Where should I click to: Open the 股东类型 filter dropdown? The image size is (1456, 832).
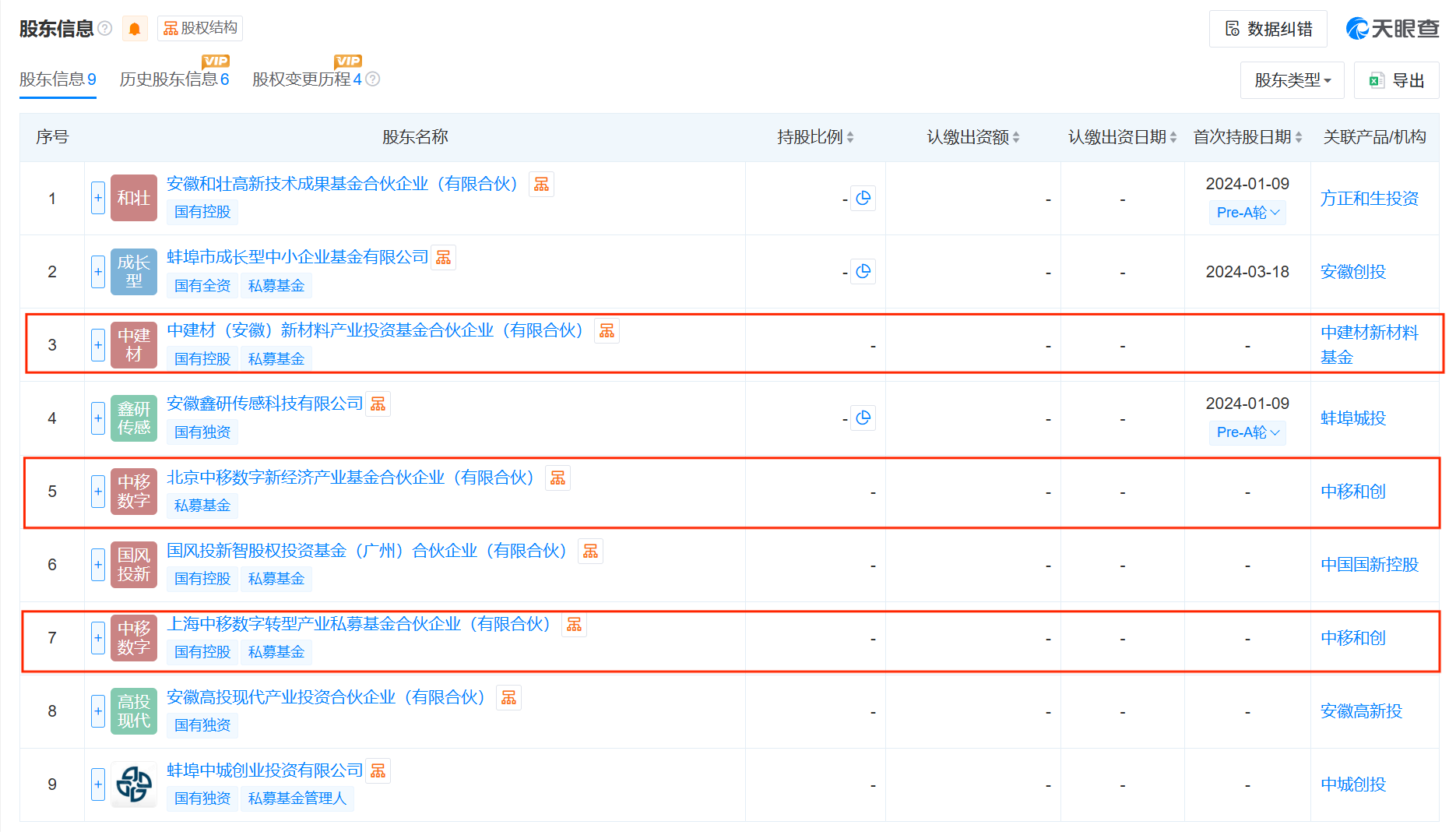tap(1292, 80)
